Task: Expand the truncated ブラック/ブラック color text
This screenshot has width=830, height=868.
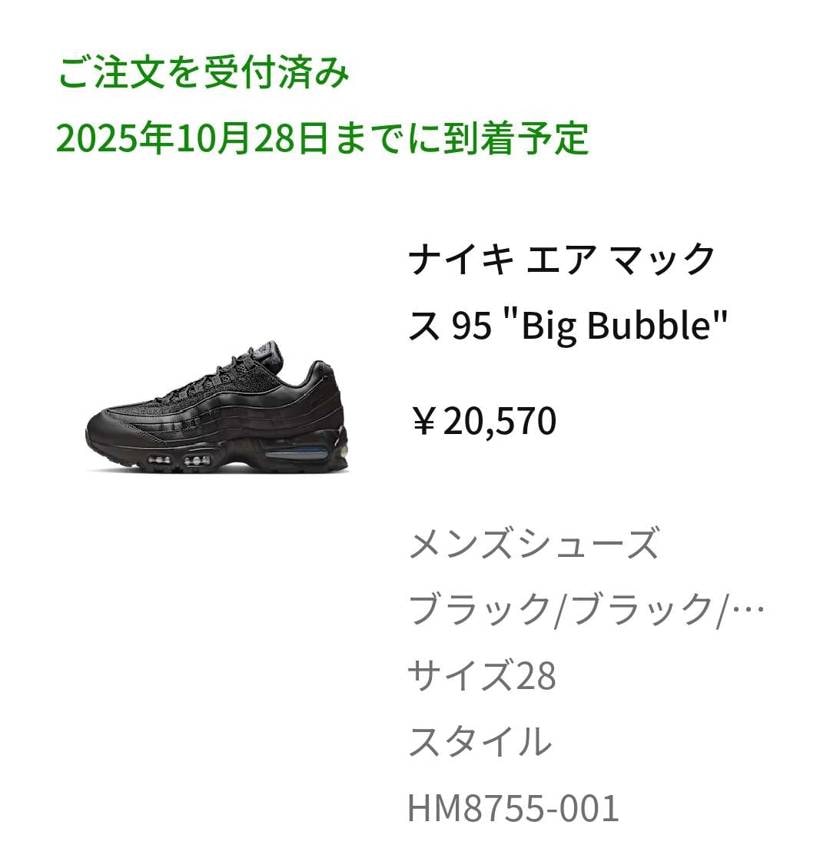Action: coord(586,609)
